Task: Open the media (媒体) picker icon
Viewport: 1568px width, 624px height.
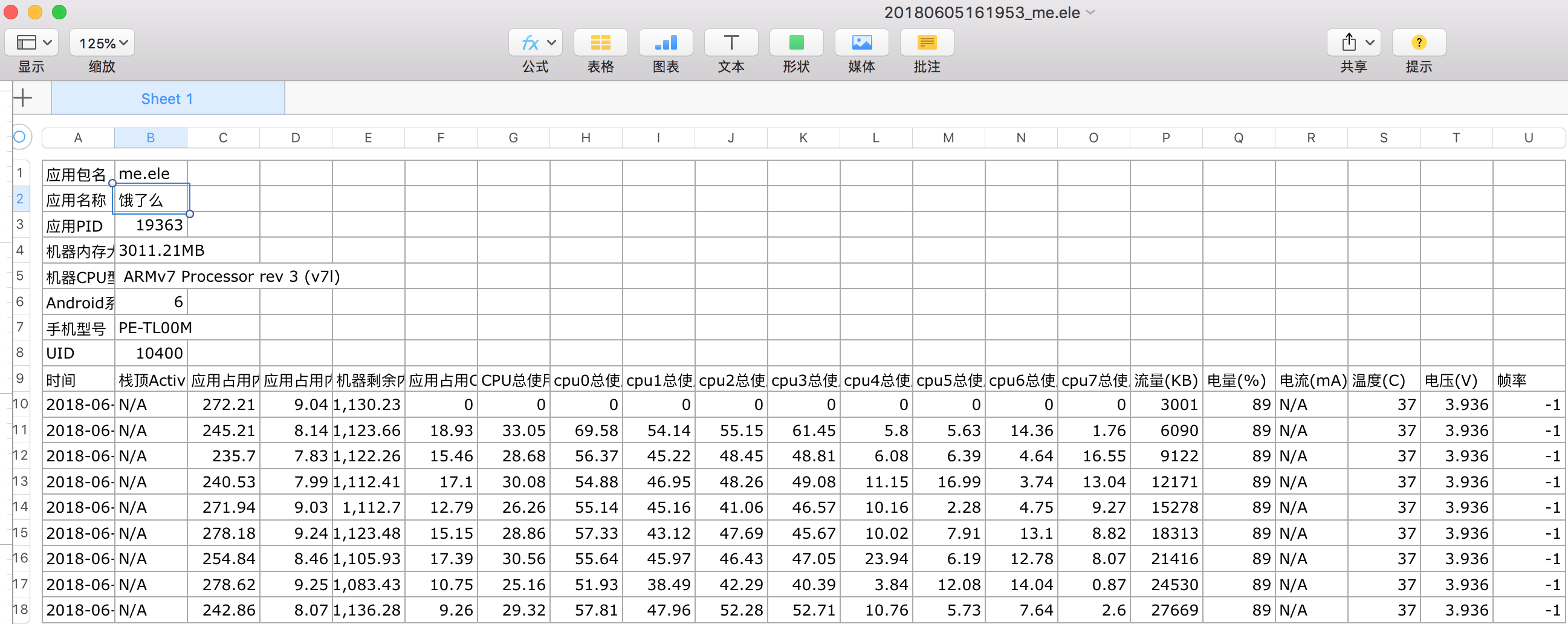Action: 861,42
